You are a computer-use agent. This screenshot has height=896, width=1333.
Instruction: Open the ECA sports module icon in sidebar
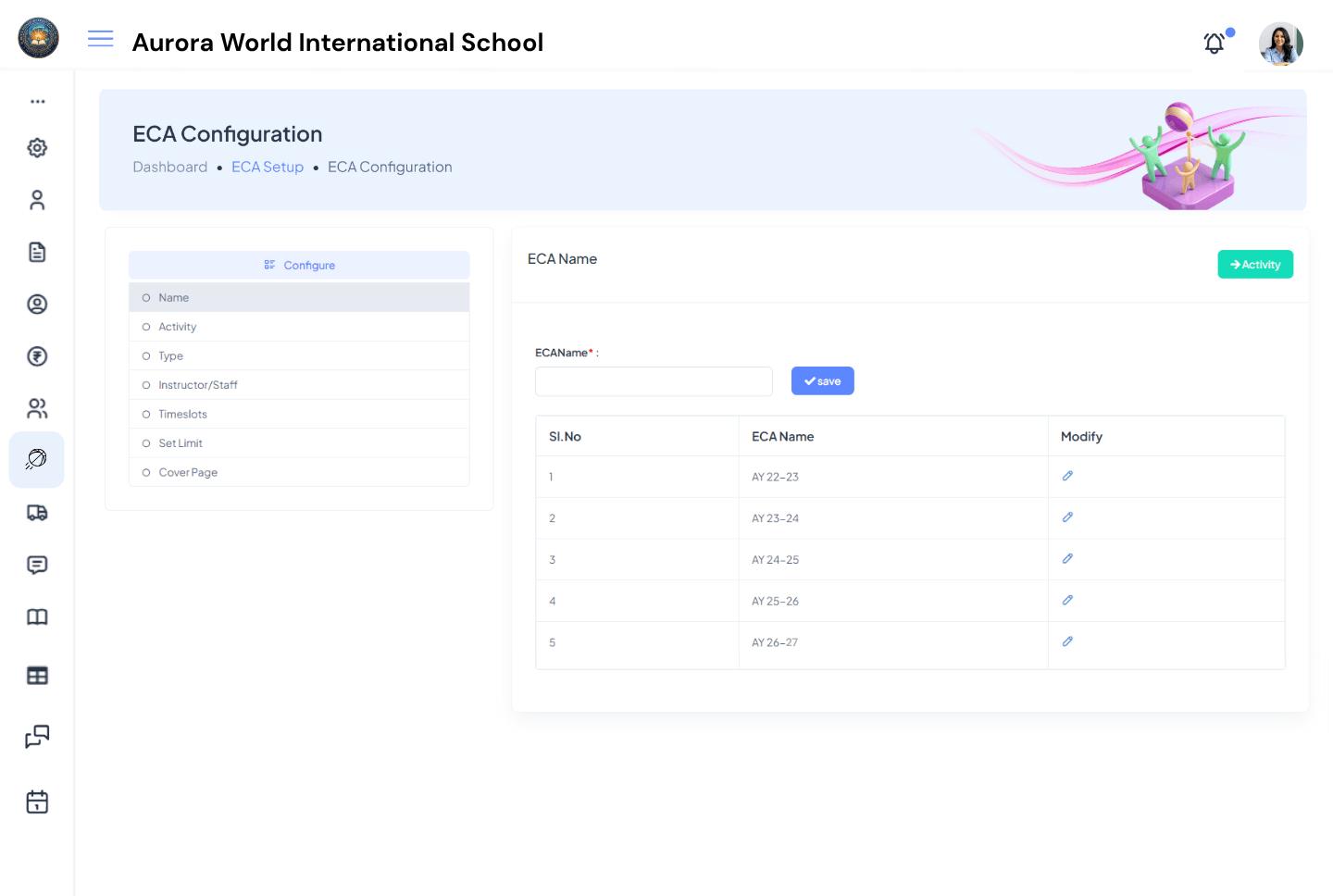[37, 459]
